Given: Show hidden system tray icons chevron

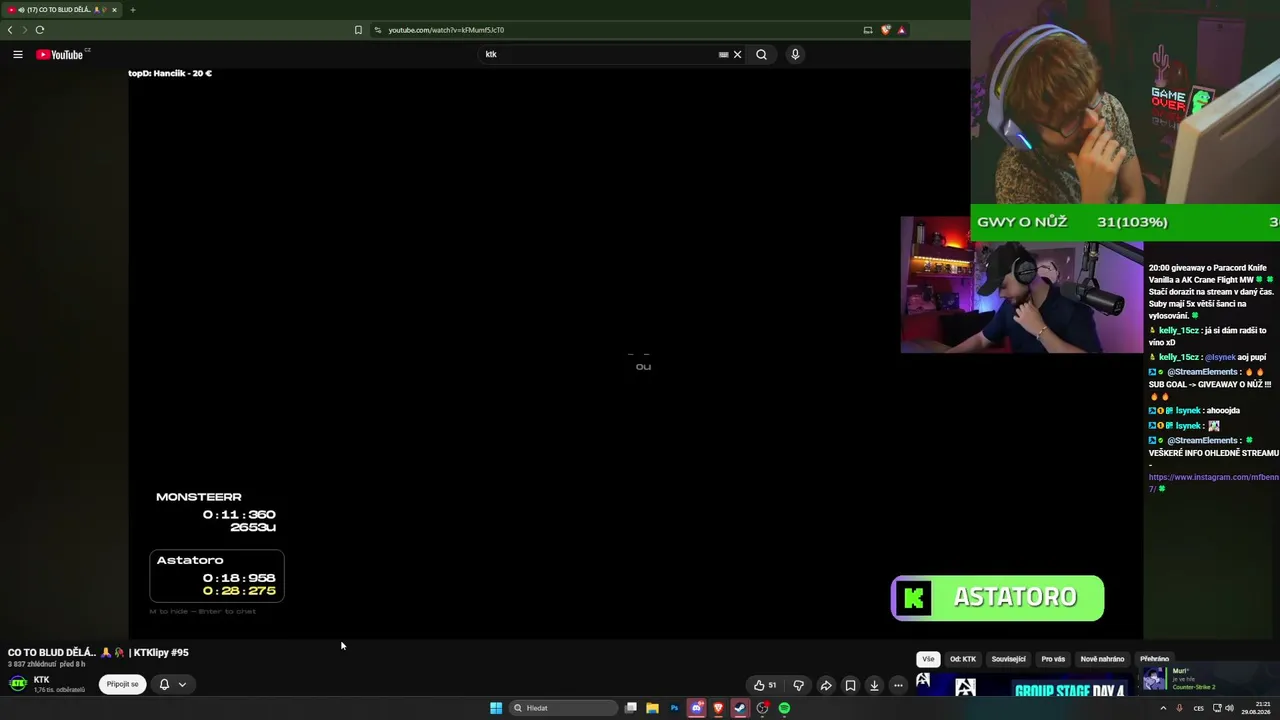Looking at the screenshot, I should tap(1163, 708).
